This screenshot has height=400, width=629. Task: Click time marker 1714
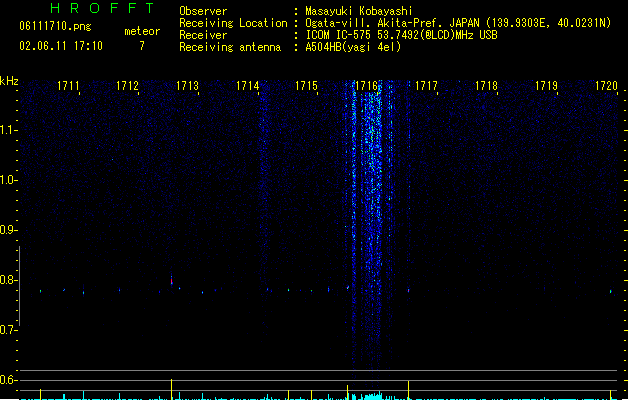tap(248, 86)
